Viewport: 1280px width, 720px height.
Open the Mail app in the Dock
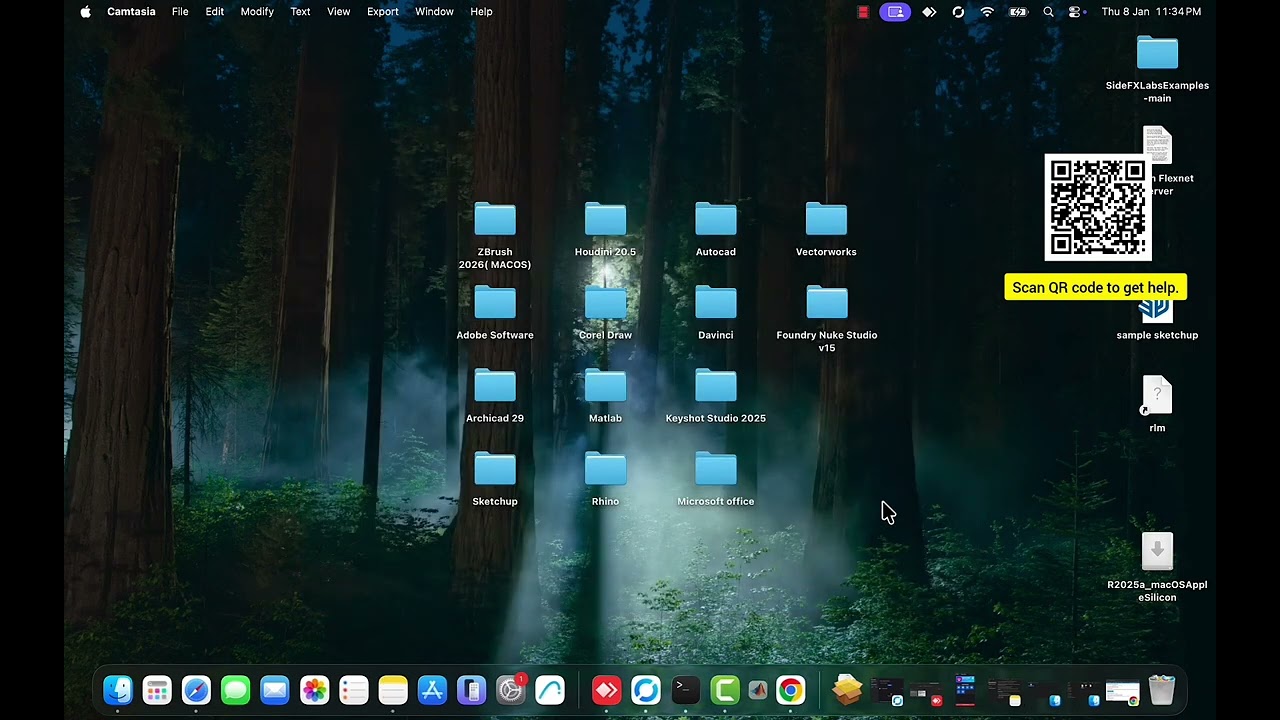(x=275, y=690)
